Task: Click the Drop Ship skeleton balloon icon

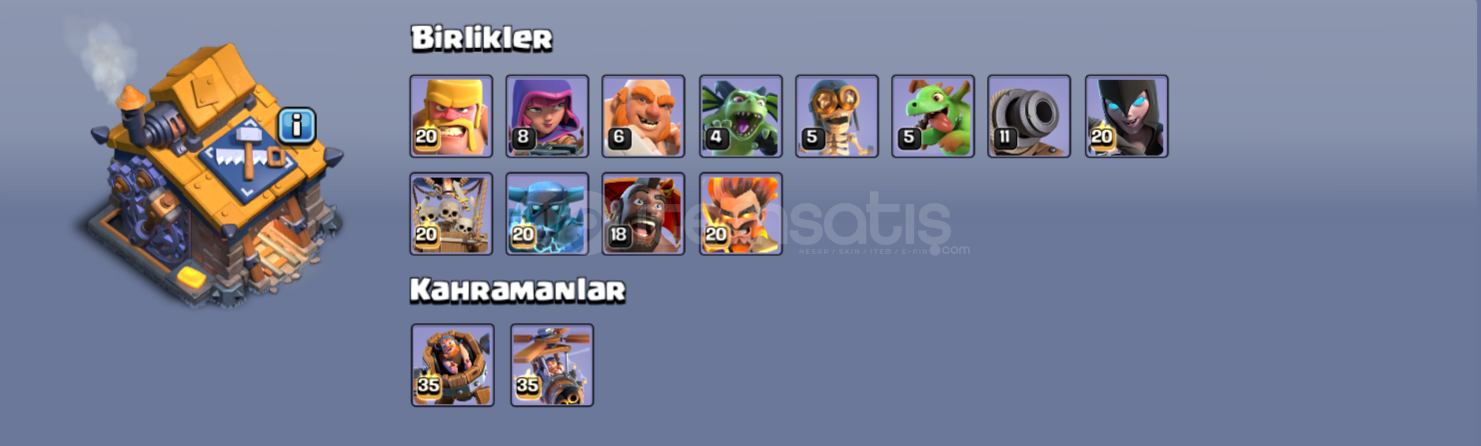Action: tap(451, 213)
